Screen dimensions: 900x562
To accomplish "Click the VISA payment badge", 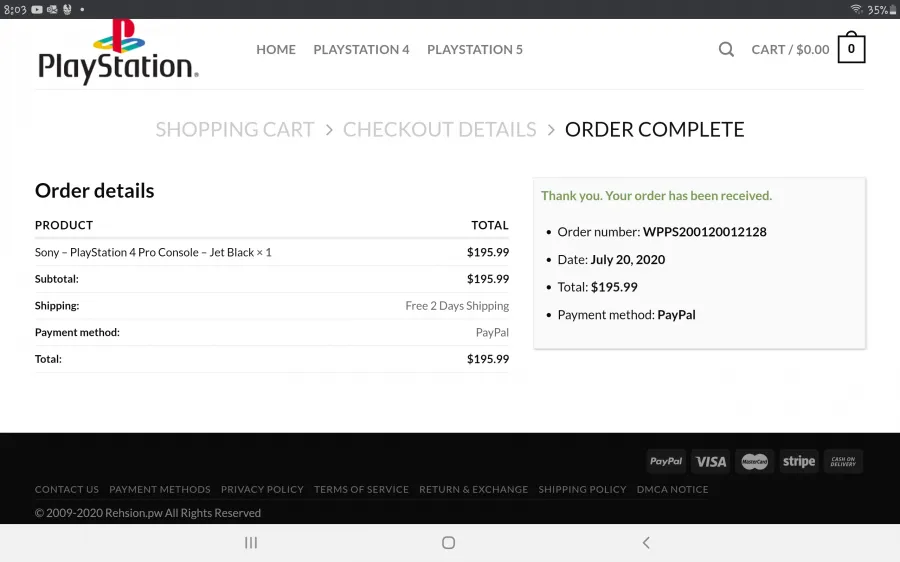I will [x=711, y=461].
